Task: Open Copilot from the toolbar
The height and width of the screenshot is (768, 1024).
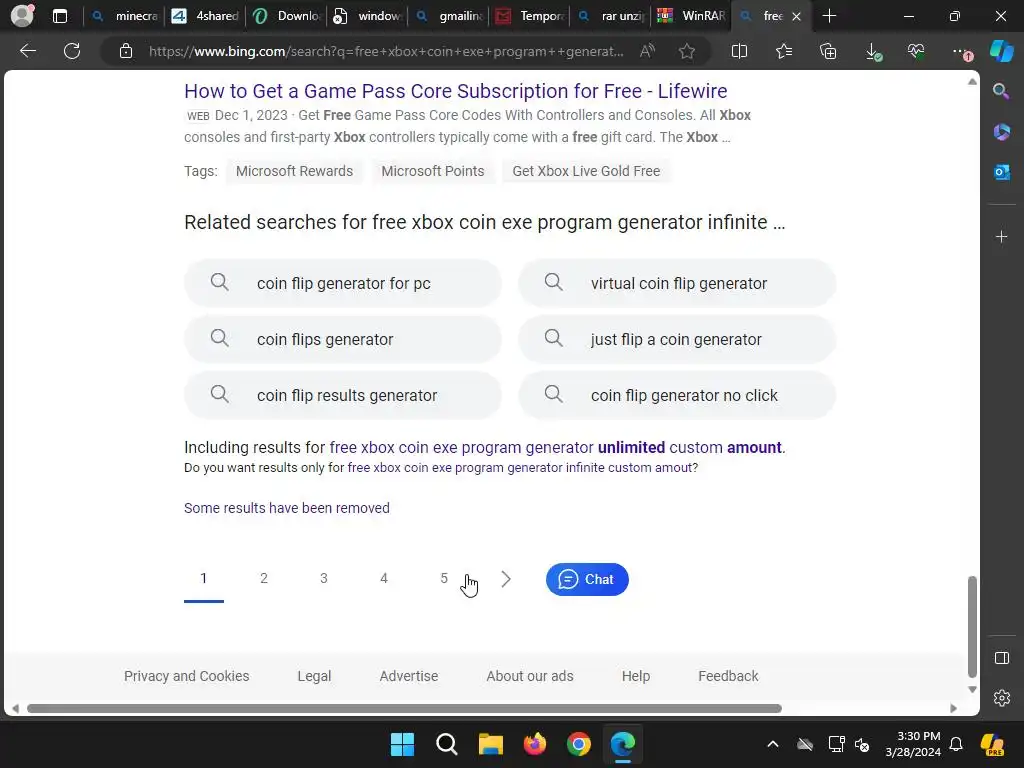Action: (1002, 51)
